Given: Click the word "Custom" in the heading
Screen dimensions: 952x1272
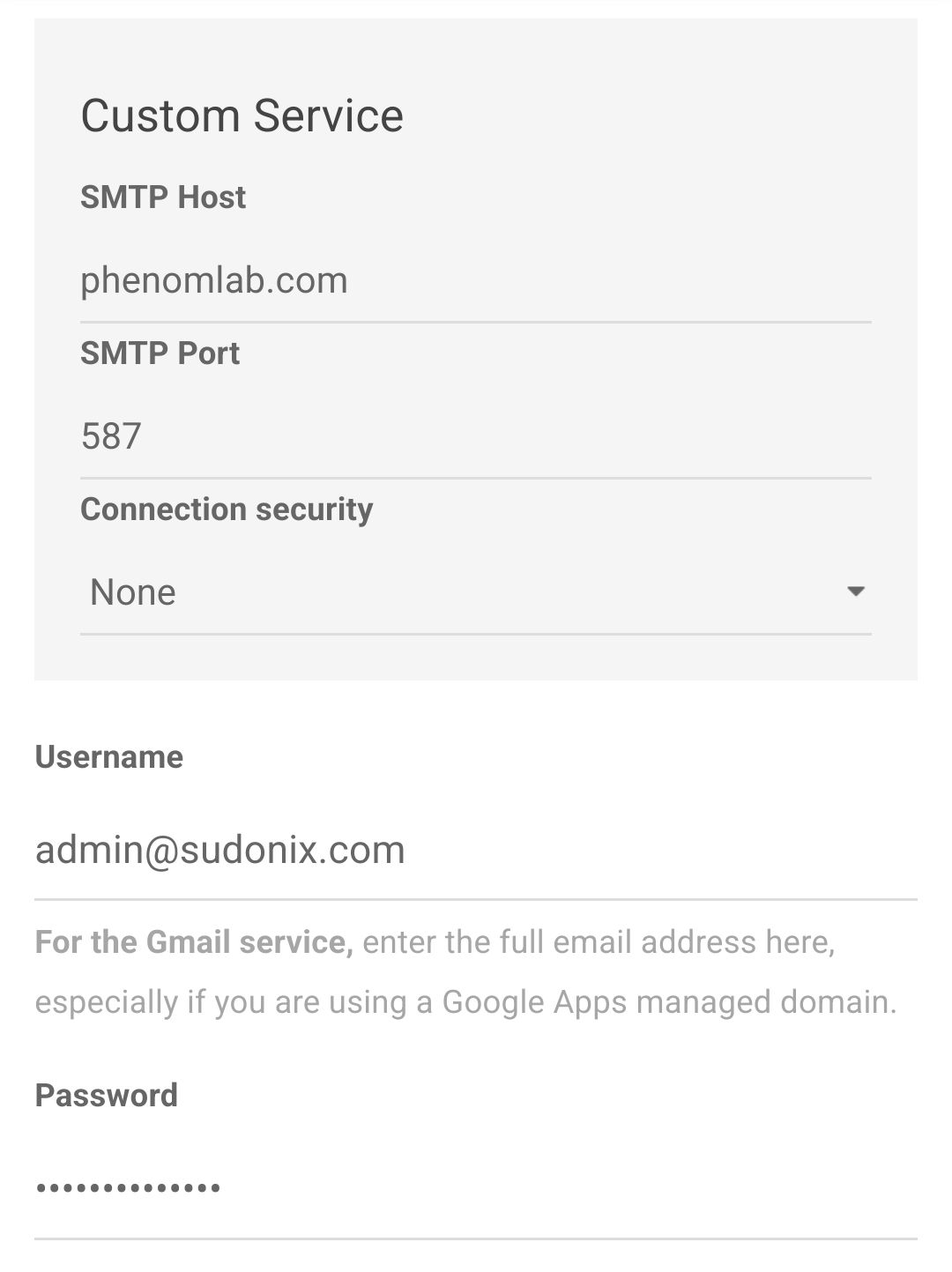Looking at the screenshot, I should coord(160,115).
